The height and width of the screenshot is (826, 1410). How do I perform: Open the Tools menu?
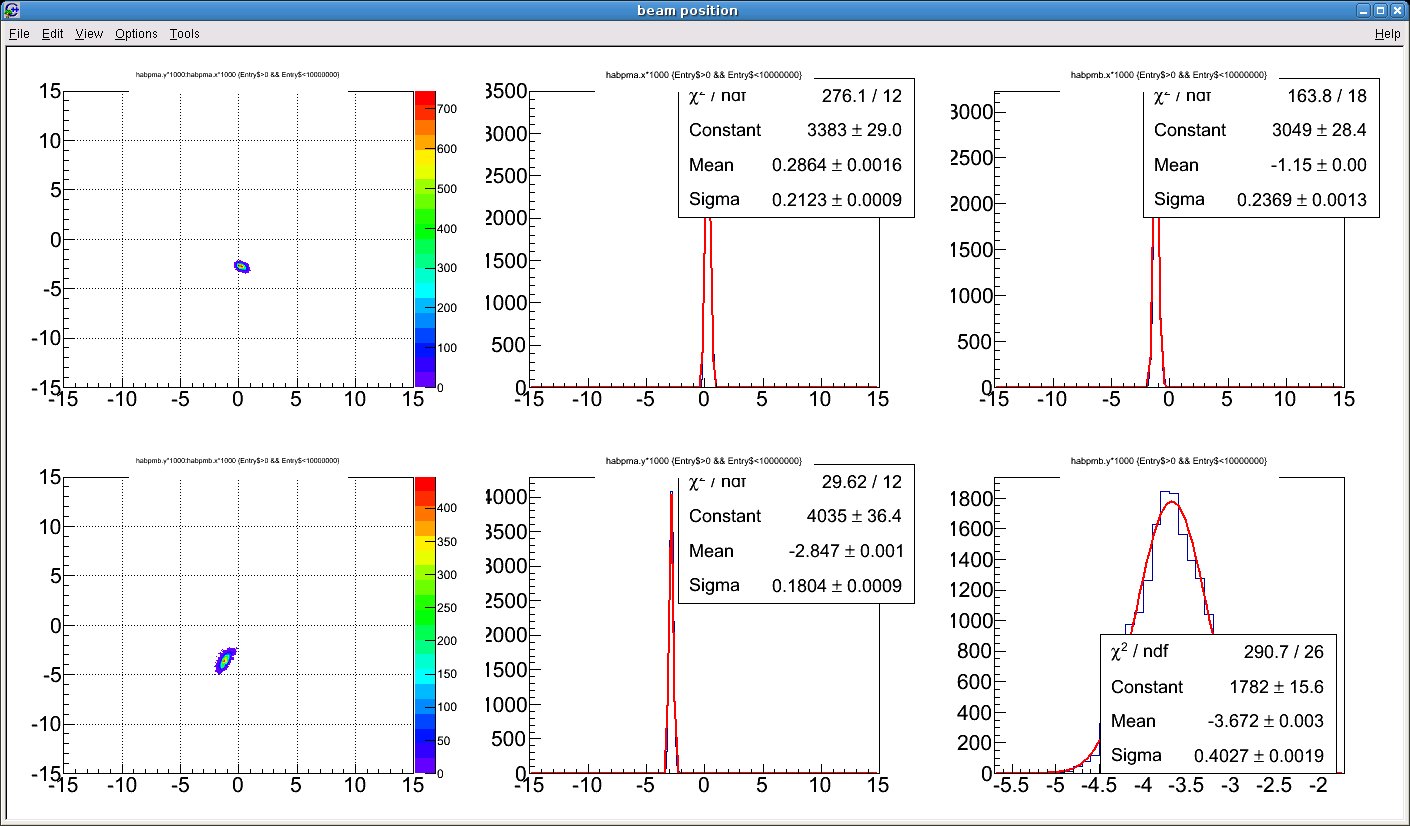(x=184, y=34)
